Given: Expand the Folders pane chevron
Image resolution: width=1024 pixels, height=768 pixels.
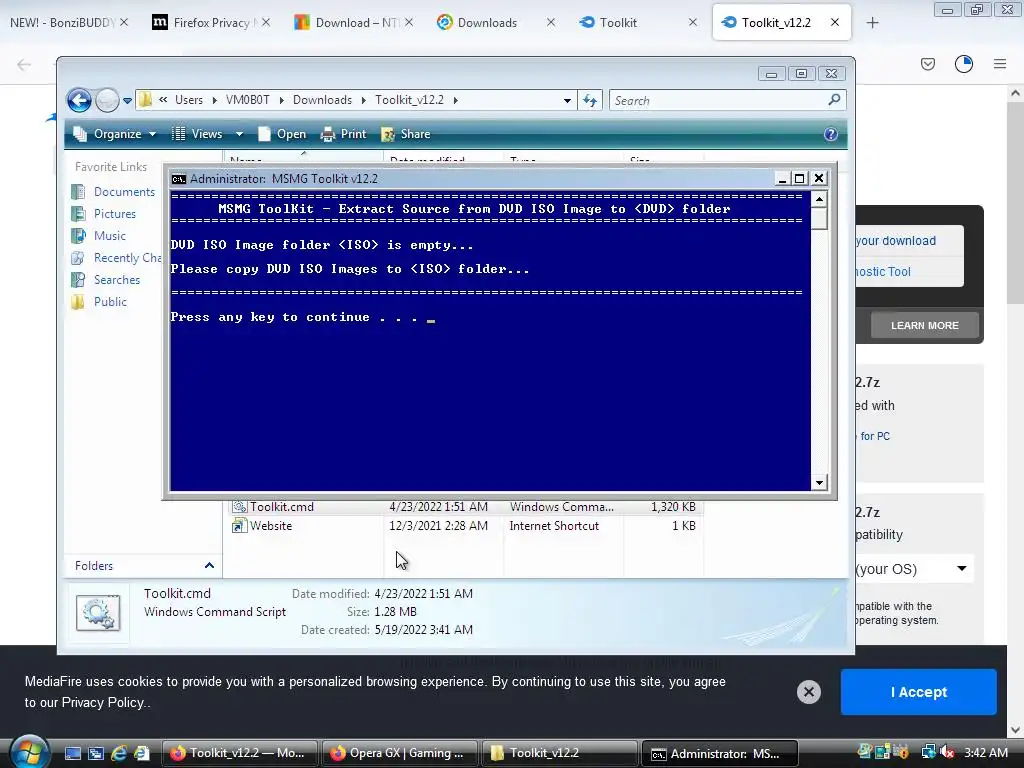Looking at the screenshot, I should point(209,566).
